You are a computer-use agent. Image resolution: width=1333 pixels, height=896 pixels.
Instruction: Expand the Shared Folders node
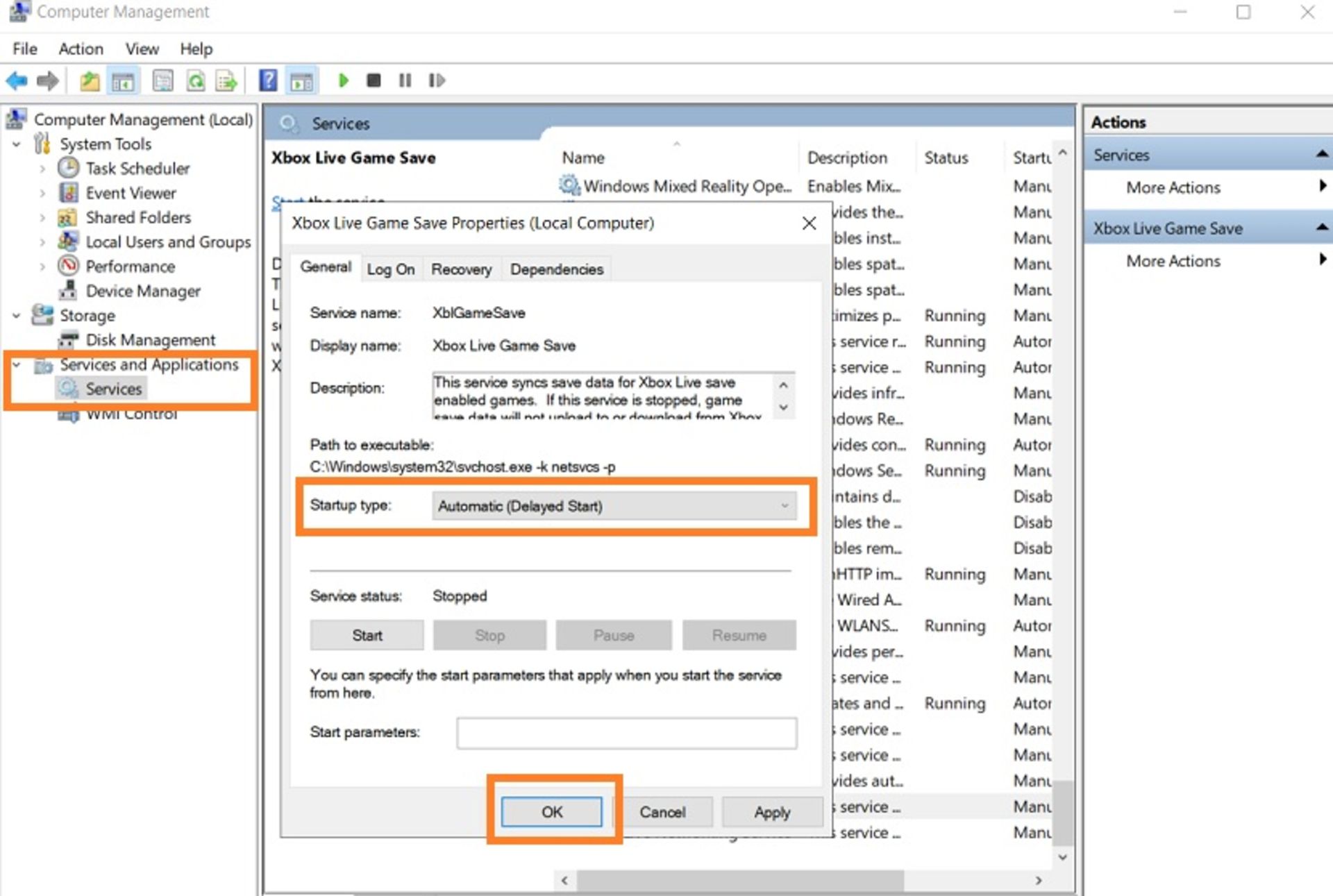[42, 217]
